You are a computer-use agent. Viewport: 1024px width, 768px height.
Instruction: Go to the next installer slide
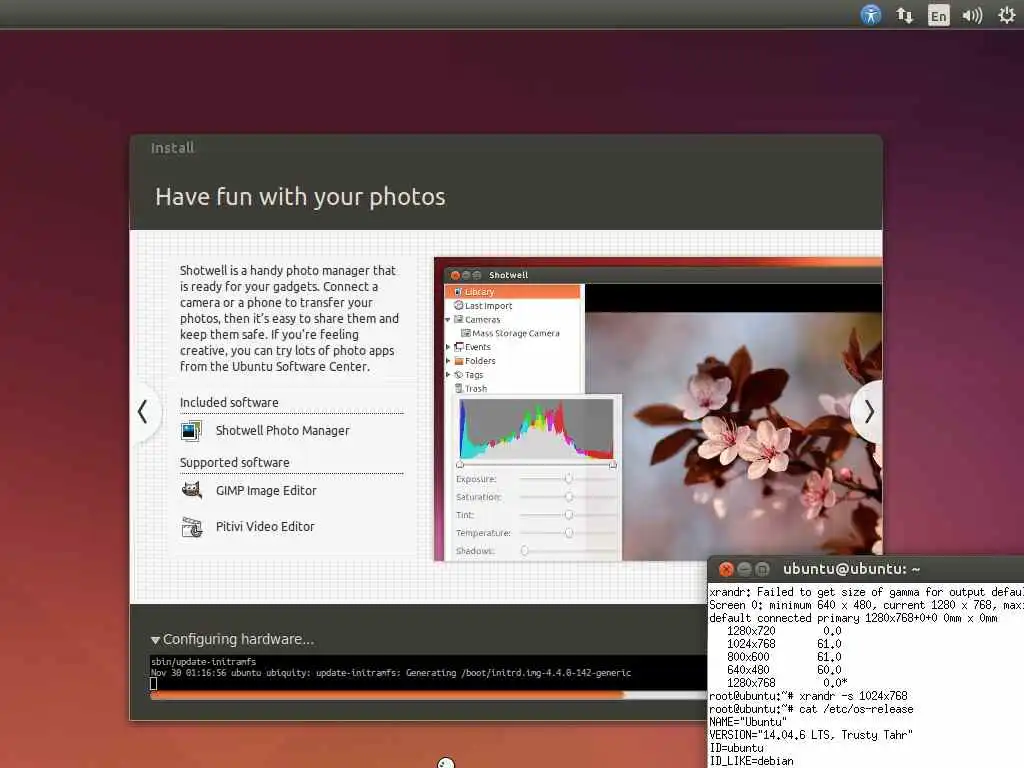[869, 411]
